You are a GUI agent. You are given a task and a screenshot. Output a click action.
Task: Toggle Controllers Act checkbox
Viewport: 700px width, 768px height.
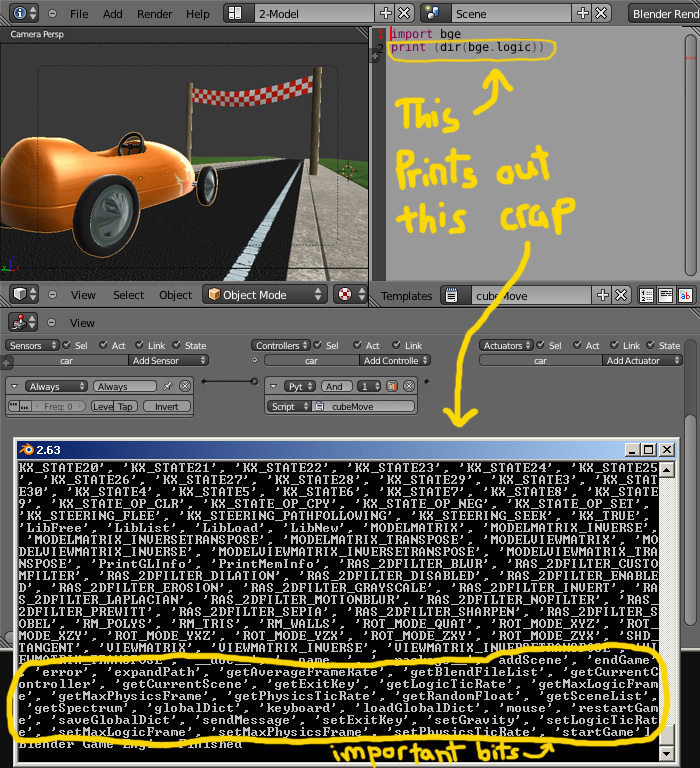point(357,345)
